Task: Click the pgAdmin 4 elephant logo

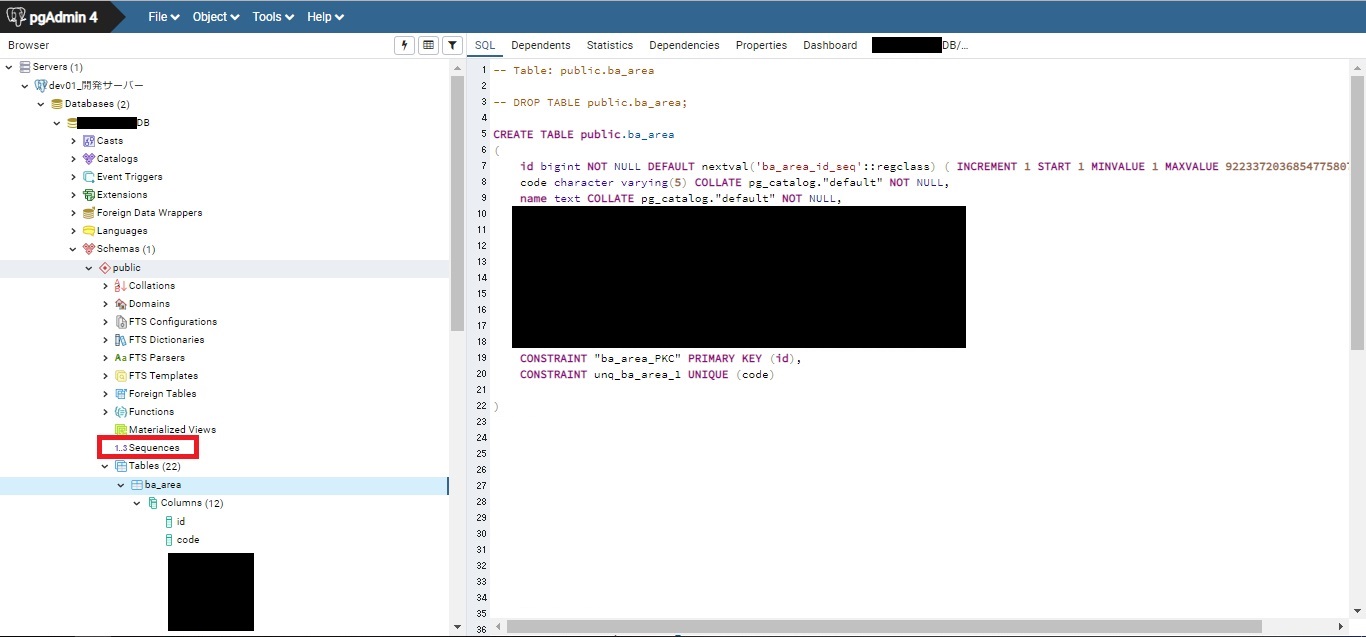Action: click(x=17, y=17)
